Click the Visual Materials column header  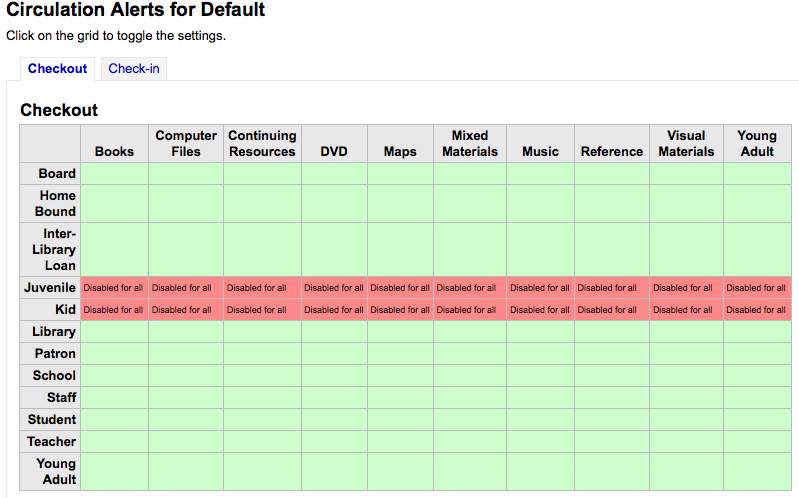[x=686, y=143]
